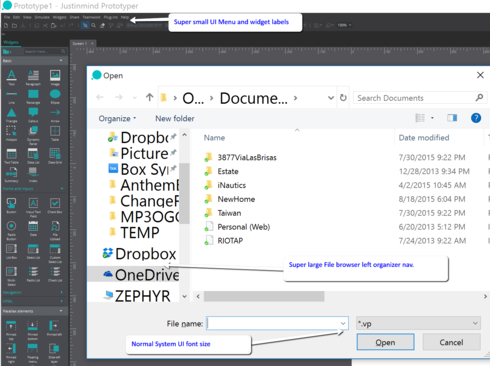Select the Callout widget
The height and width of the screenshot is (366, 490).
click(x=33, y=115)
